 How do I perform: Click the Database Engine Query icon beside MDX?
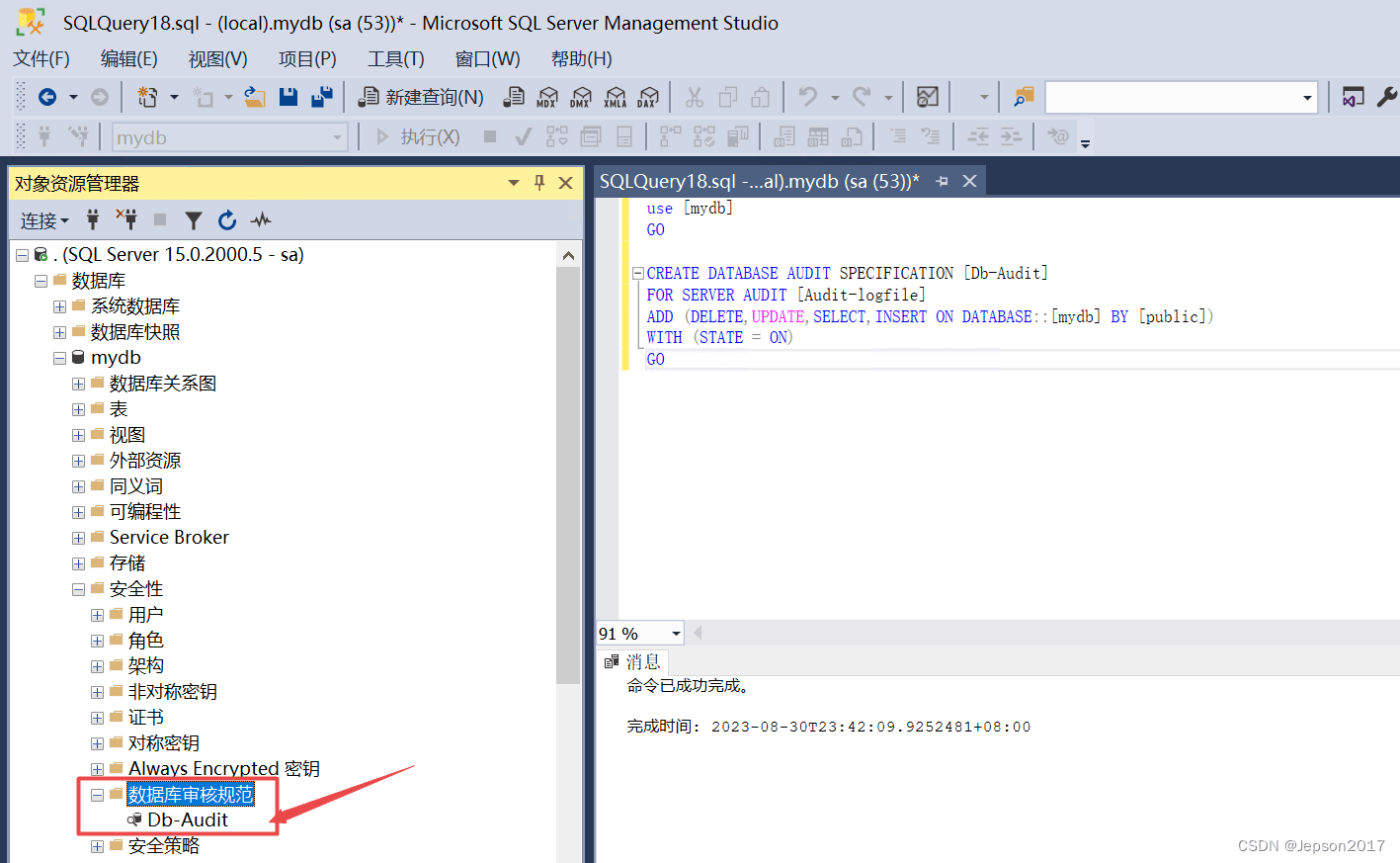pyautogui.click(x=514, y=97)
